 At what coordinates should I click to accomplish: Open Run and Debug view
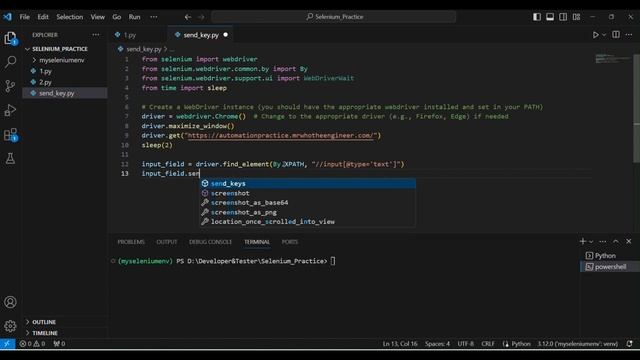click(10, 110)
